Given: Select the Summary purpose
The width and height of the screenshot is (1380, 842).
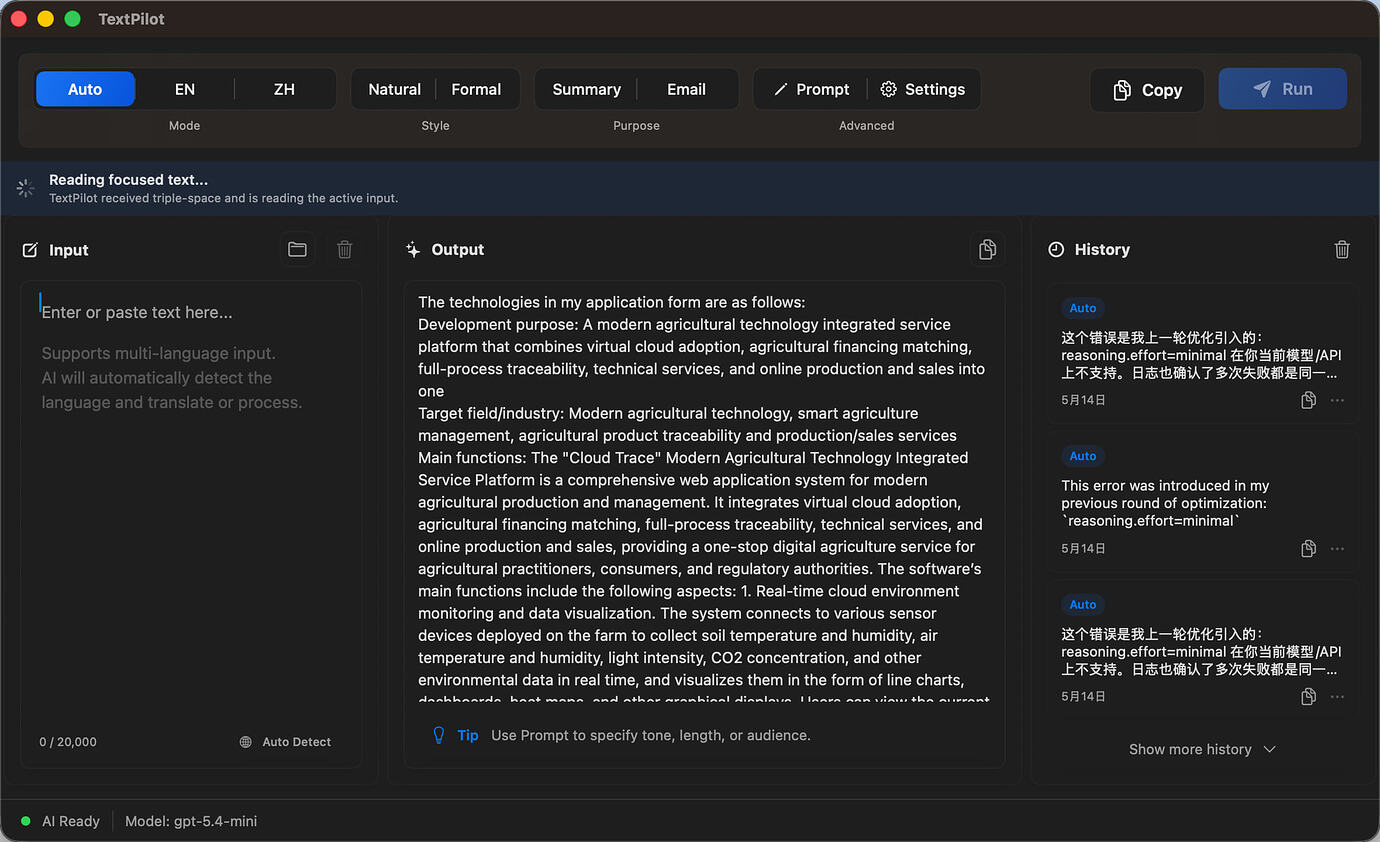Looking at the screenshot, I should [x=586, y=89].
